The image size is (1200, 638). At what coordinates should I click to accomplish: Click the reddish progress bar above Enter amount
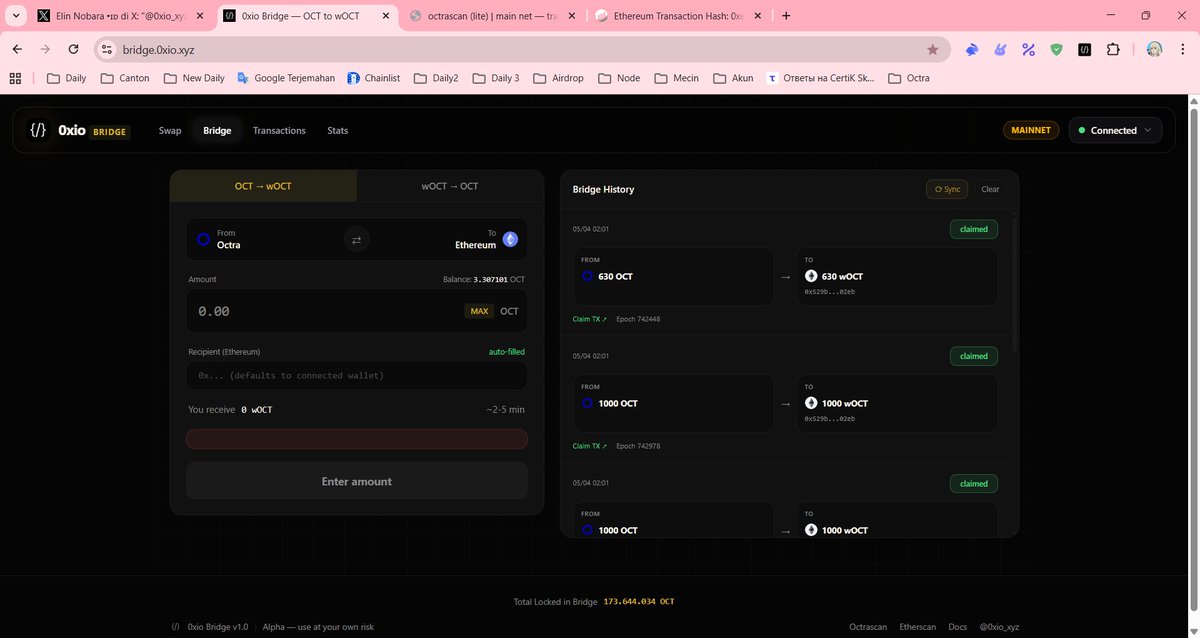(357, 439)
